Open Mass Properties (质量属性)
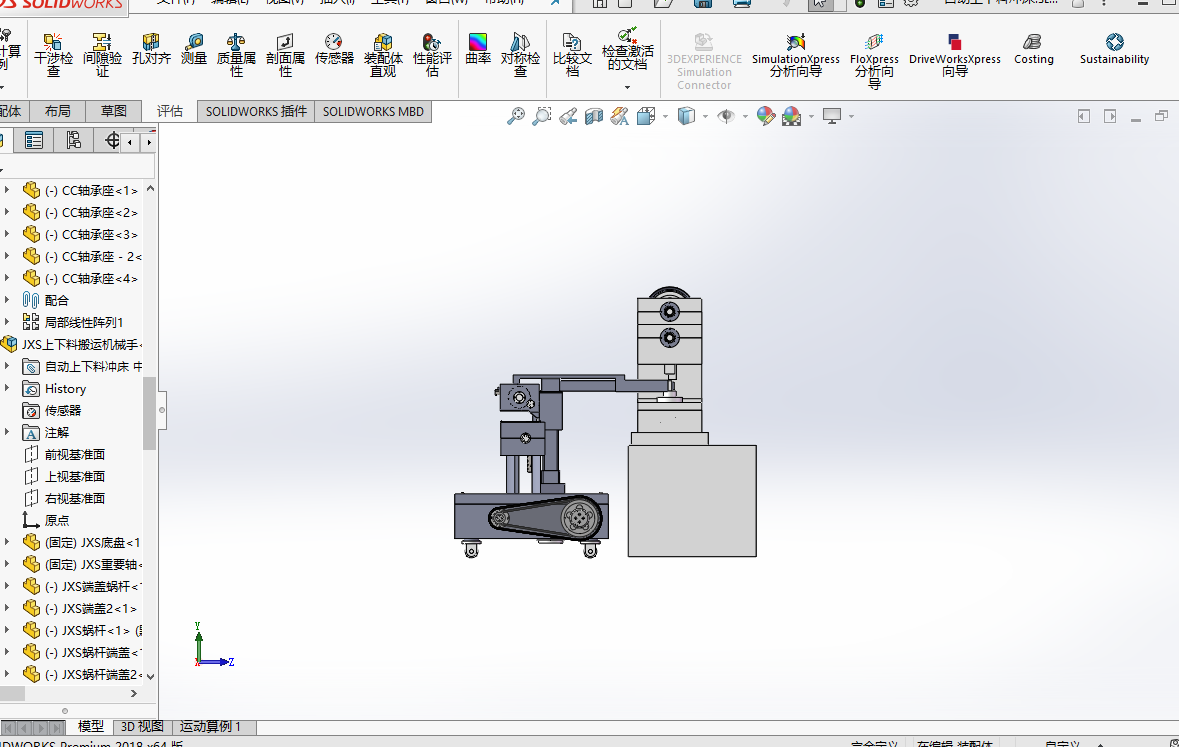 [236, 54]
